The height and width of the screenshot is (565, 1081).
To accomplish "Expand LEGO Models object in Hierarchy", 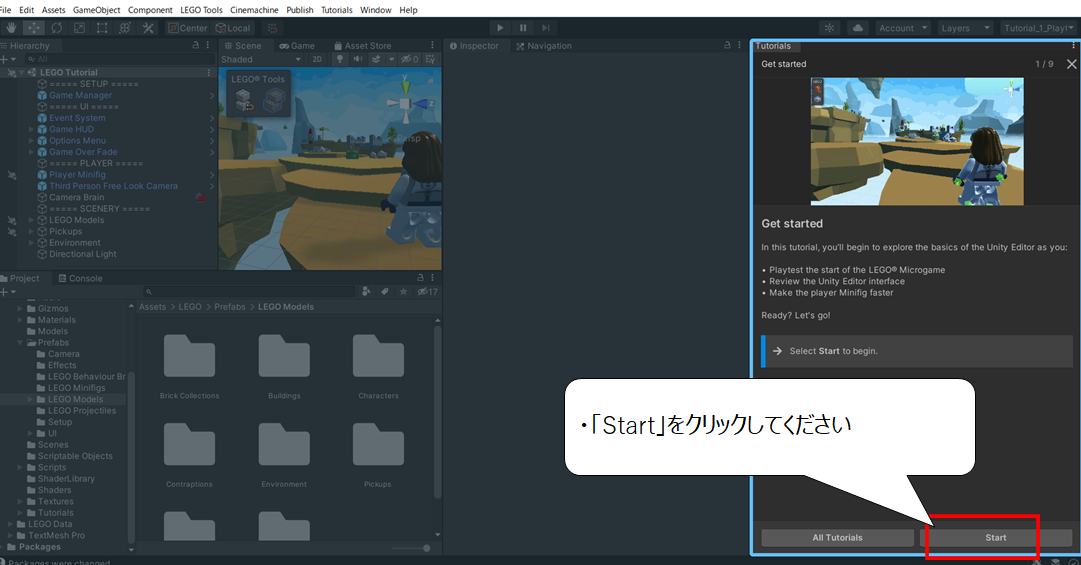I will pos(31,220).
